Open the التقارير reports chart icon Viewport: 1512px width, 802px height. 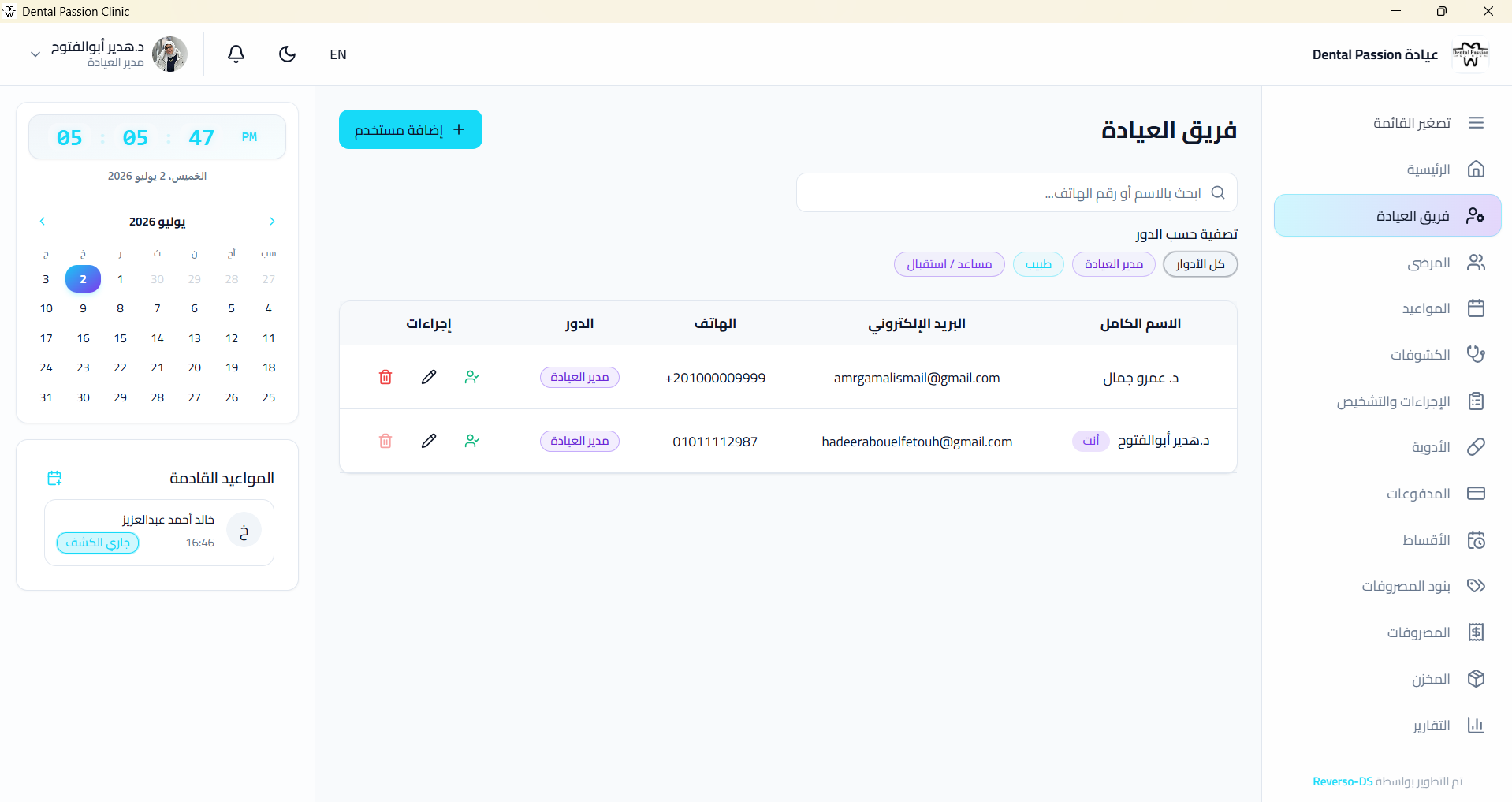1476,726
